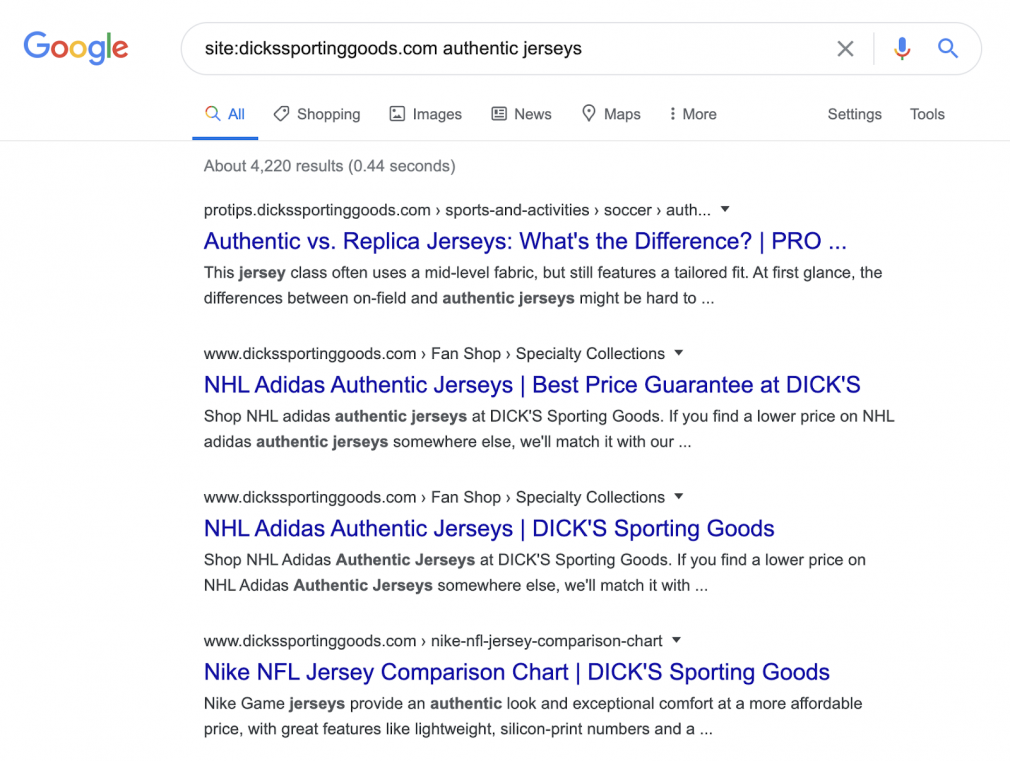Screen dimensions: 1010x761
Task: Click into the search query text field
Action: [x=509, y=49]
